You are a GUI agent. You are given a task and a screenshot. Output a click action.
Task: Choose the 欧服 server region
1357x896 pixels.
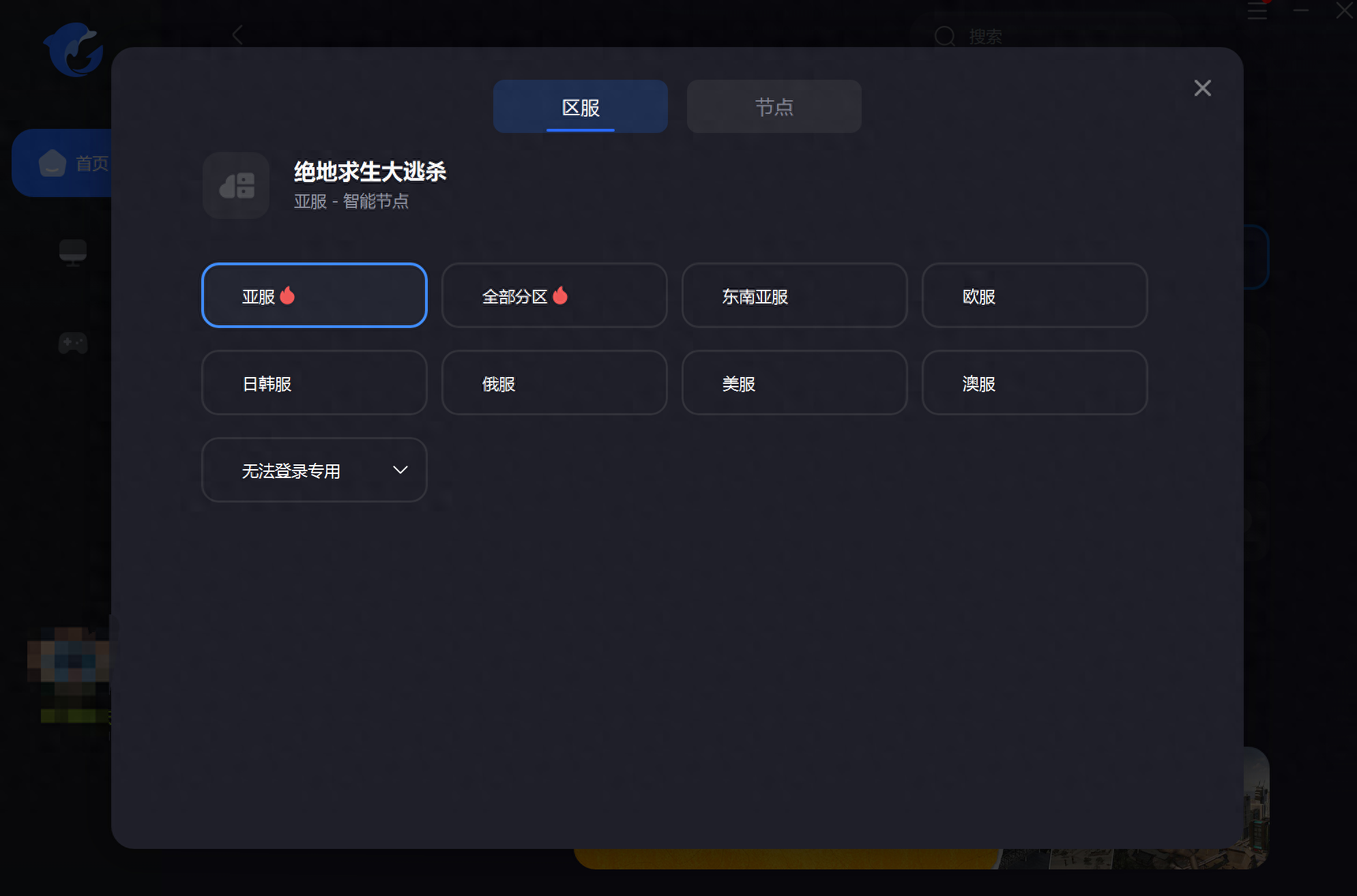click(x=1035, y=295)
